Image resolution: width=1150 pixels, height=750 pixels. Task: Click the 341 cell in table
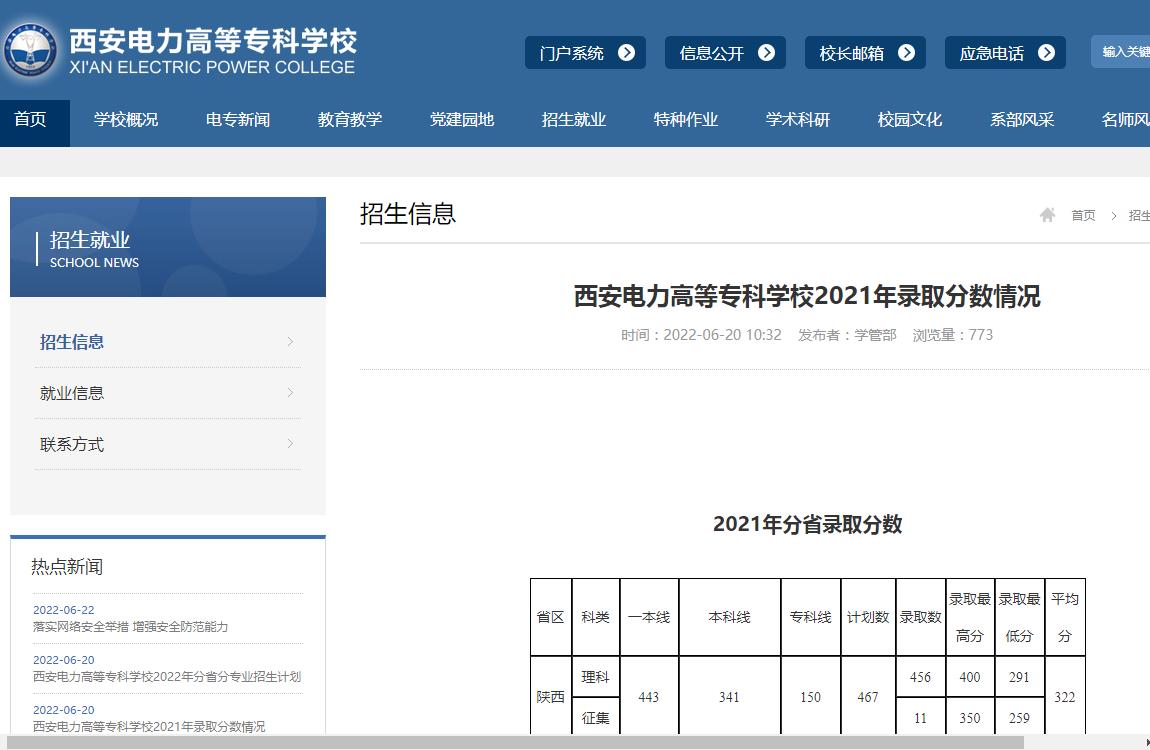[730, 696]
